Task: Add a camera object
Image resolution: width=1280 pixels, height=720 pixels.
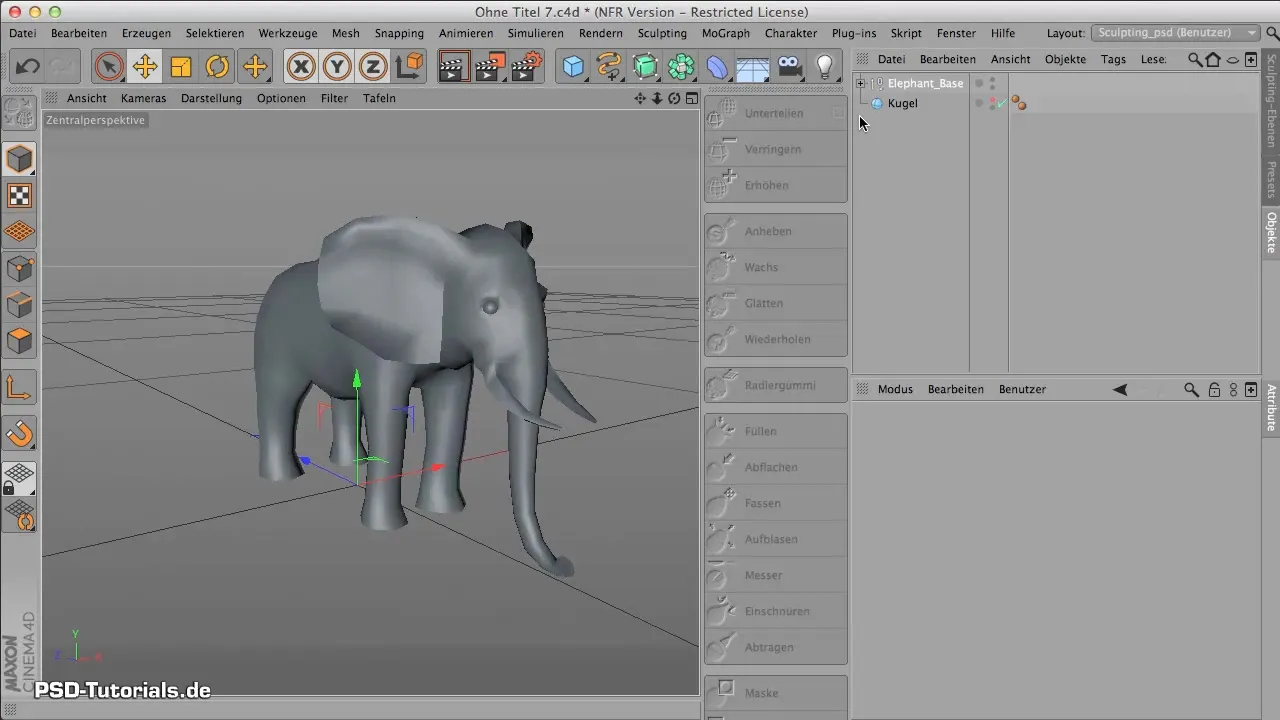Action: click(x=789, y=67)
